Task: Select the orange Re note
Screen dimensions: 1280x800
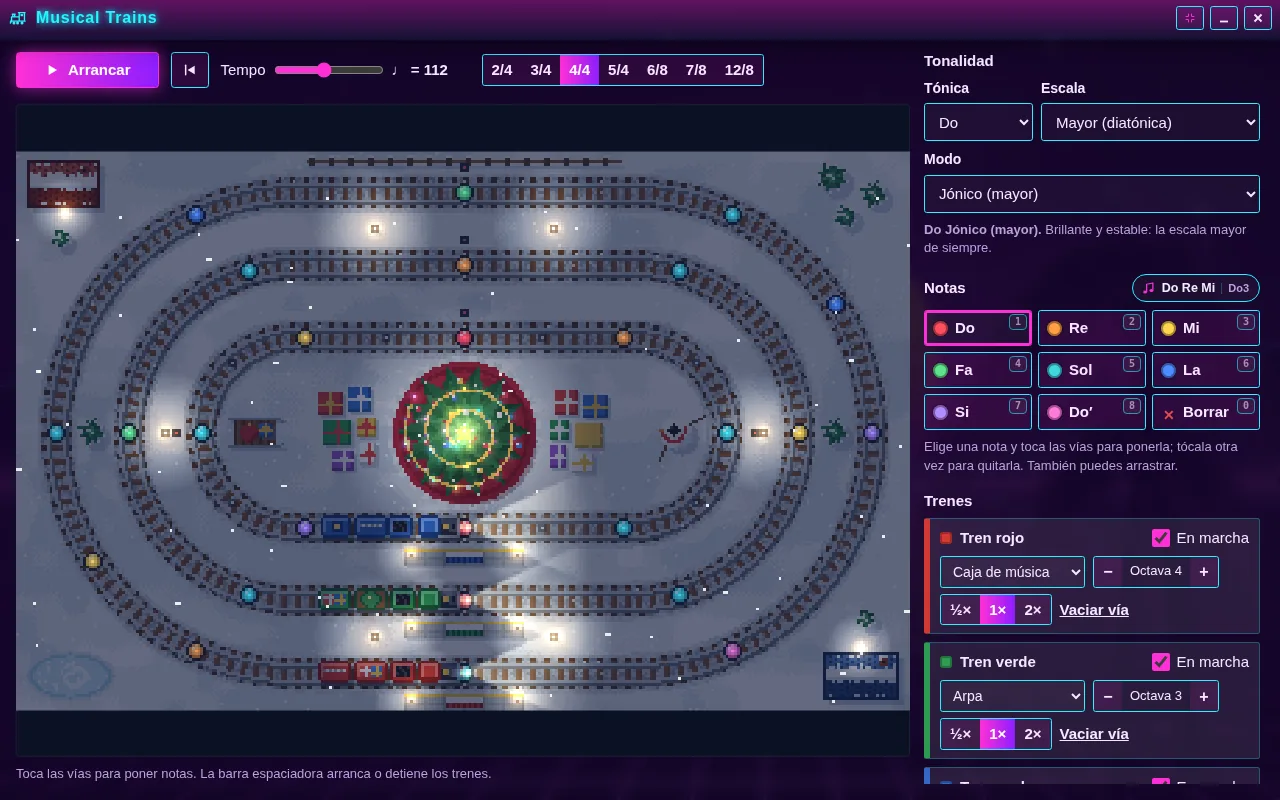Action: click(x=1091, y=328)
